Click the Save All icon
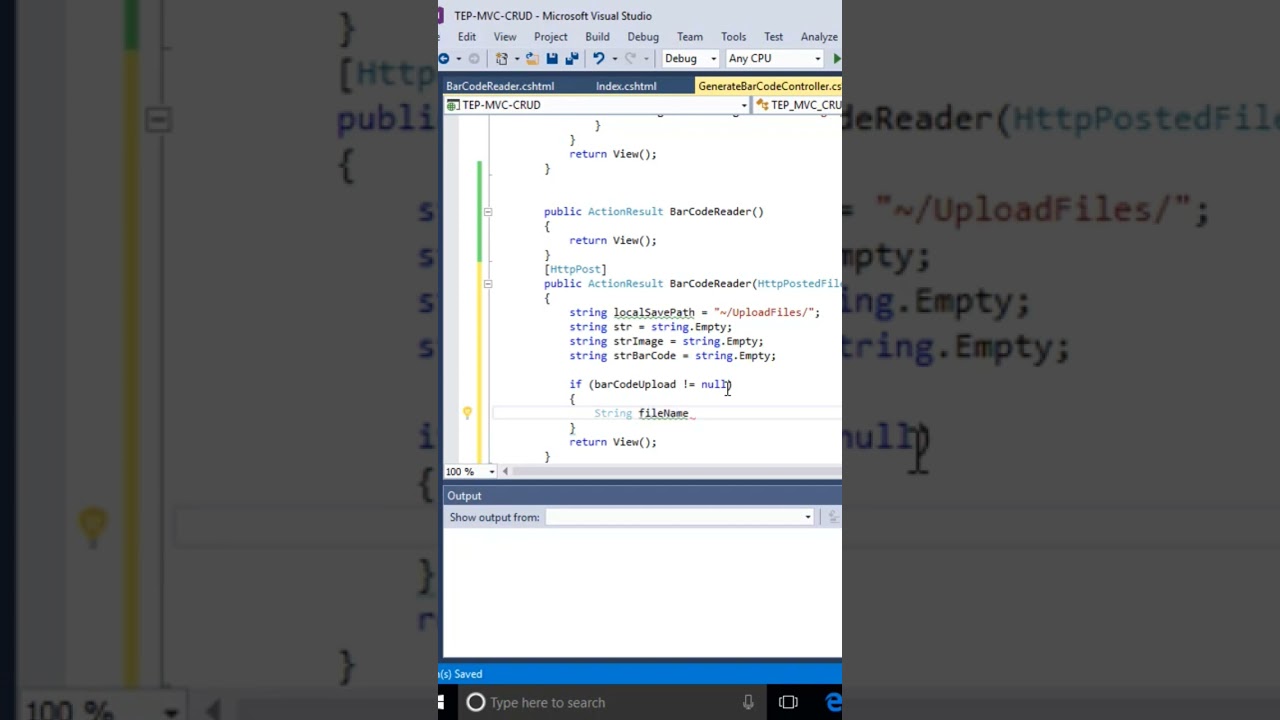1280x720 pixels. 571,59
